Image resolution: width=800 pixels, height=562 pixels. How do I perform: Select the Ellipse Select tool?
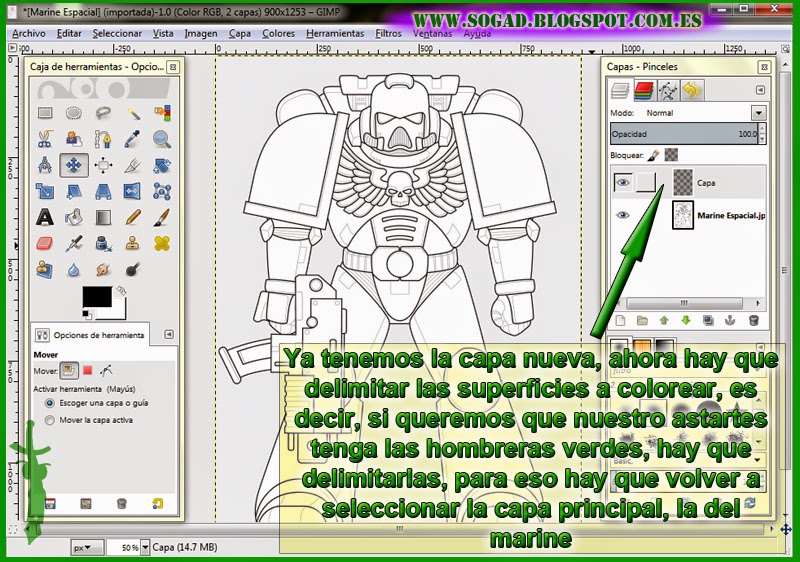74,113
